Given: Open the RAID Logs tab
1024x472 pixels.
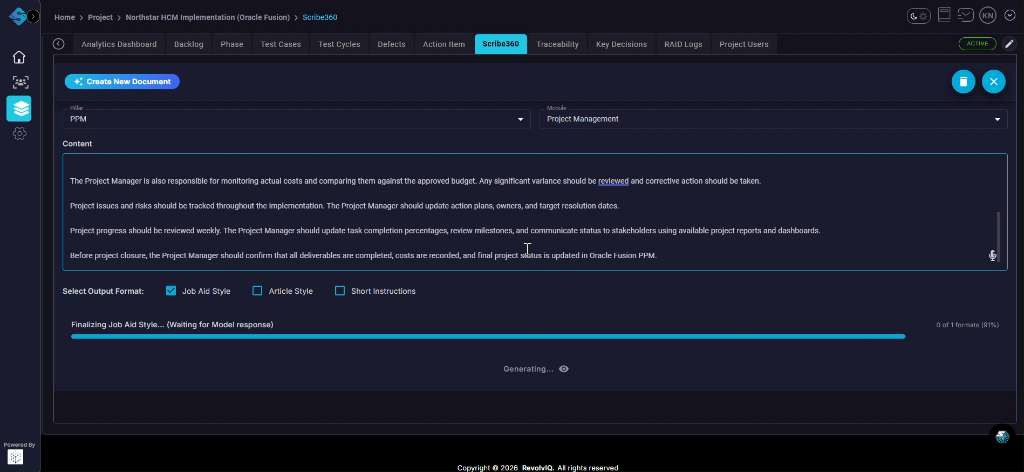Looking at the screenshot, I should pos(683,44).
